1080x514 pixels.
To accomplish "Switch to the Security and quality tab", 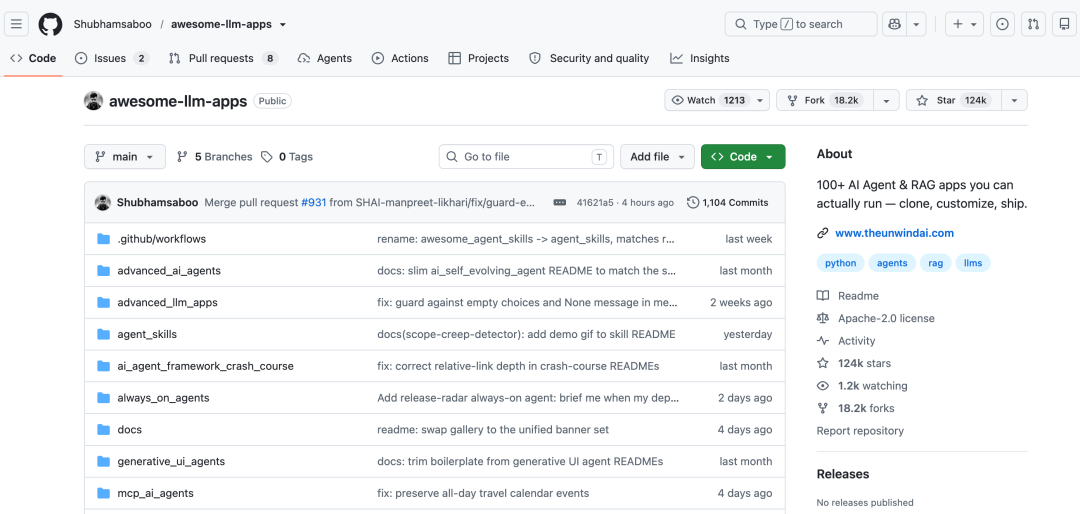I will pyautogui.click(x=589, y=59).
